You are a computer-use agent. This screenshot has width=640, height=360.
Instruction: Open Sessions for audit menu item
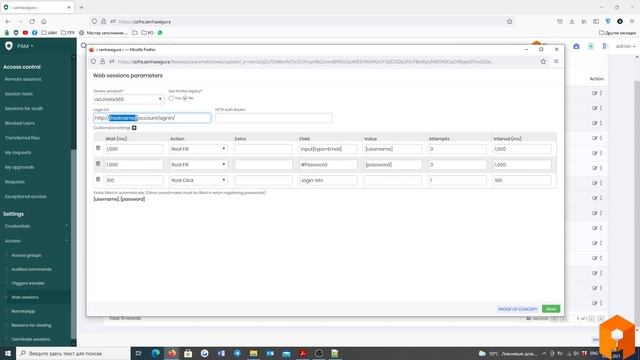tap(24, 109)
